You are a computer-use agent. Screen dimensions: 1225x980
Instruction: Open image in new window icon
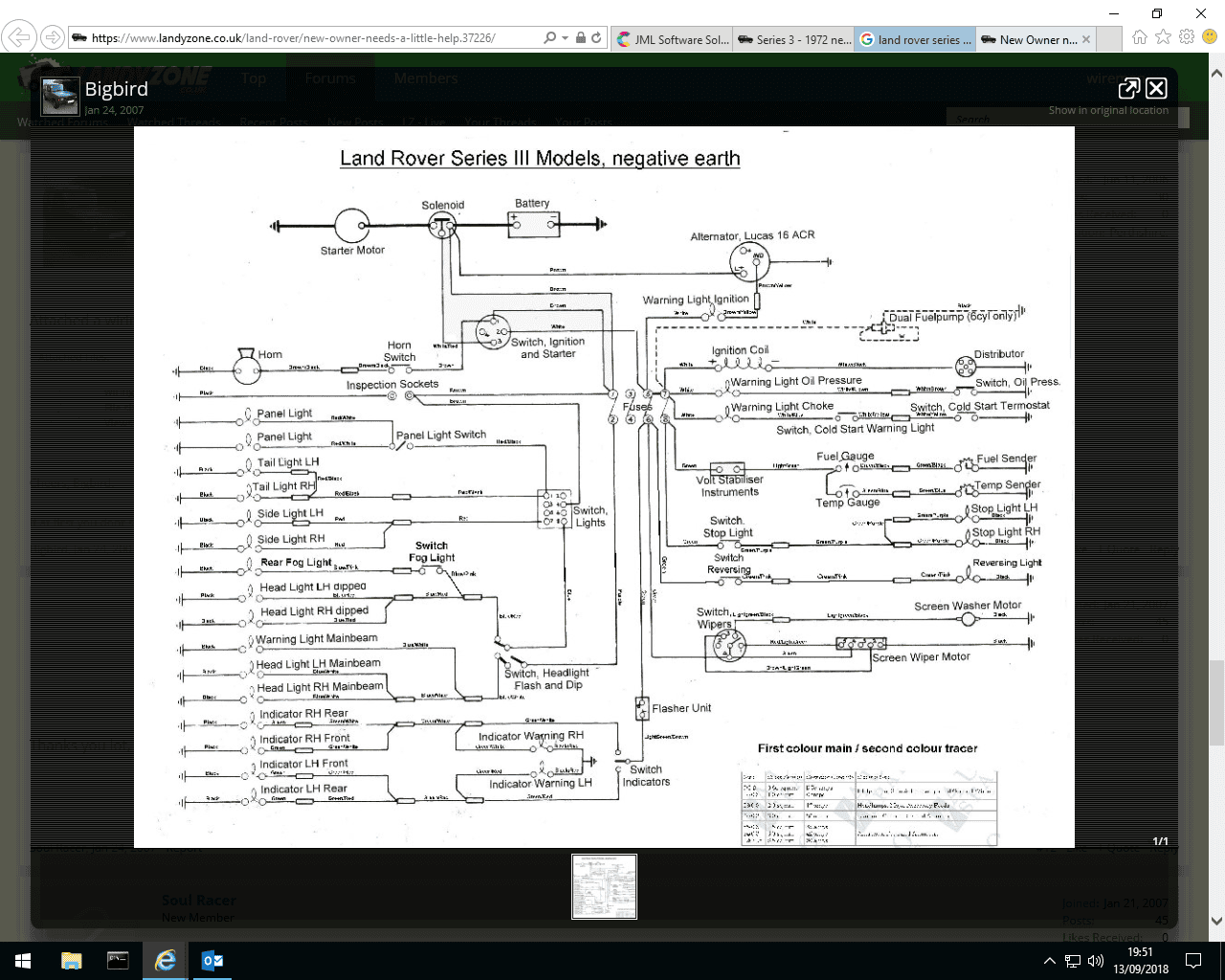tap(1128, 88)
